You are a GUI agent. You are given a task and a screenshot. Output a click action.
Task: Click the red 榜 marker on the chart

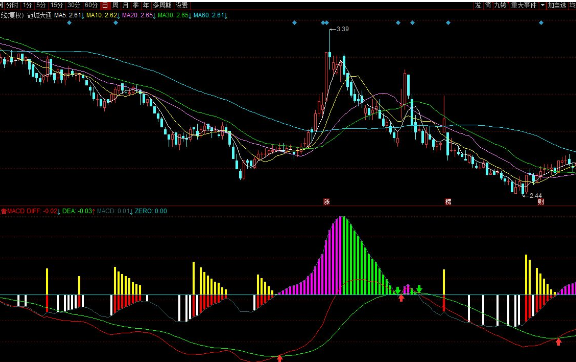[448, 202]
